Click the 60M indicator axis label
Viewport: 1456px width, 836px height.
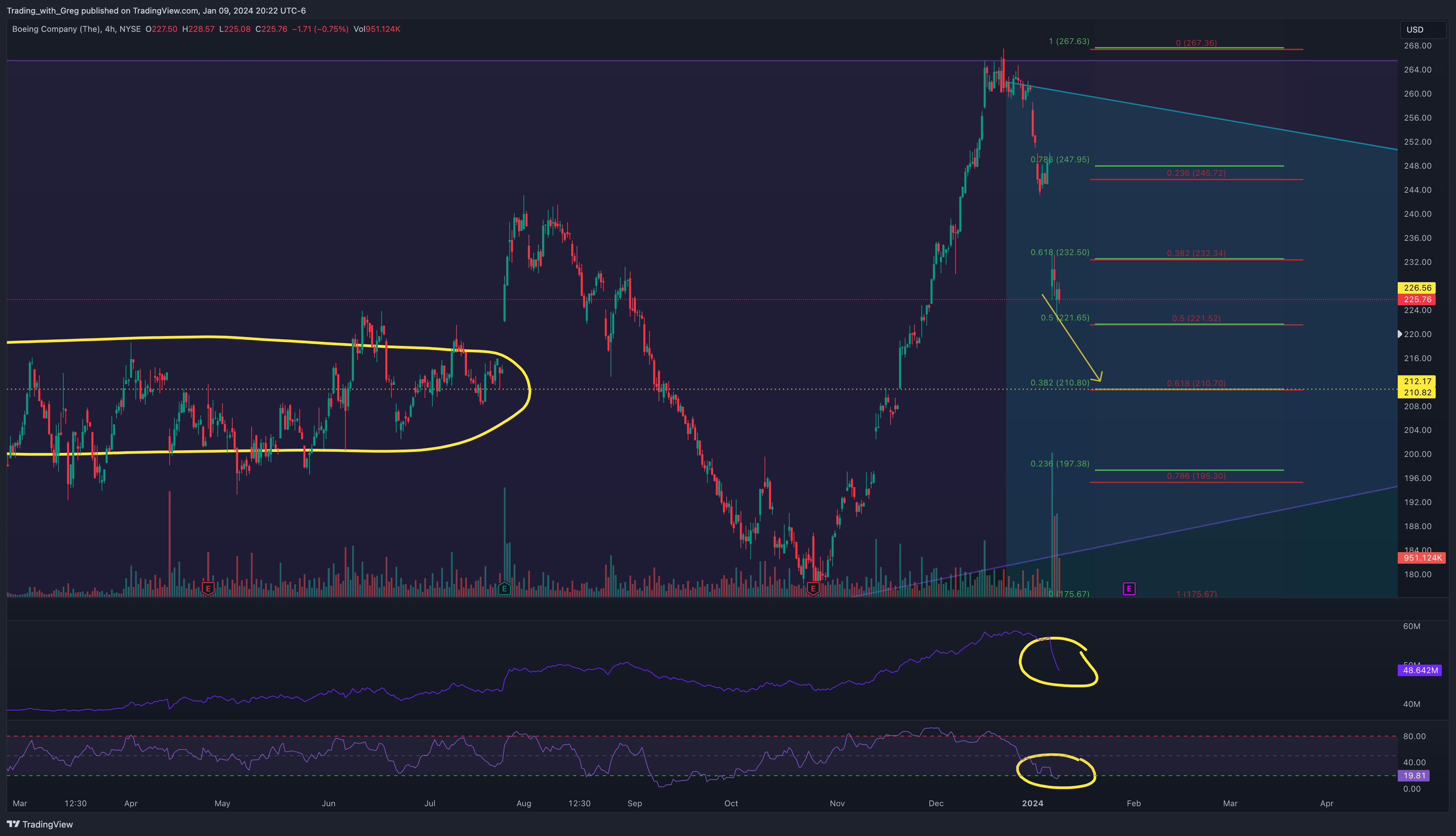1411,626
